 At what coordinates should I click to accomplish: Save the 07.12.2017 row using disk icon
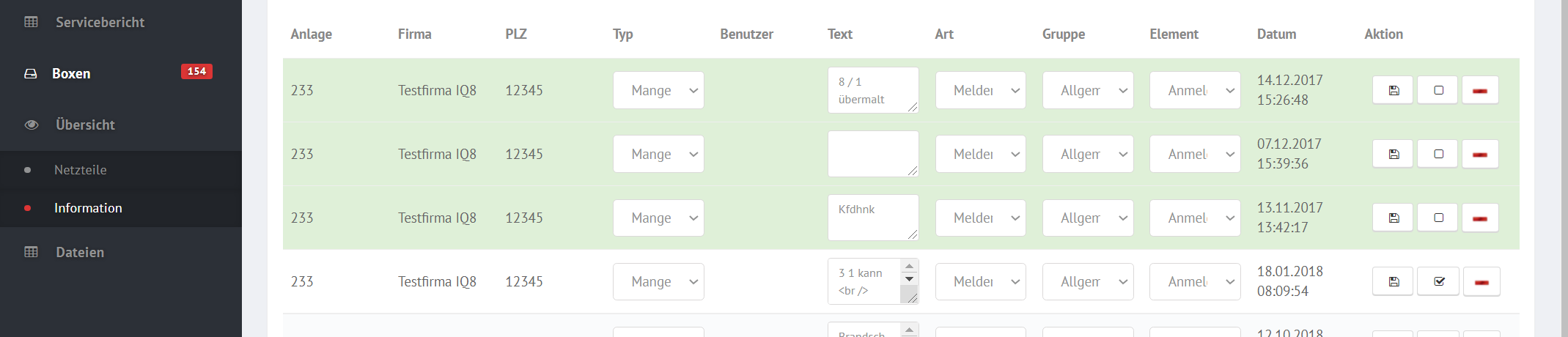(x=1393, y=154)
